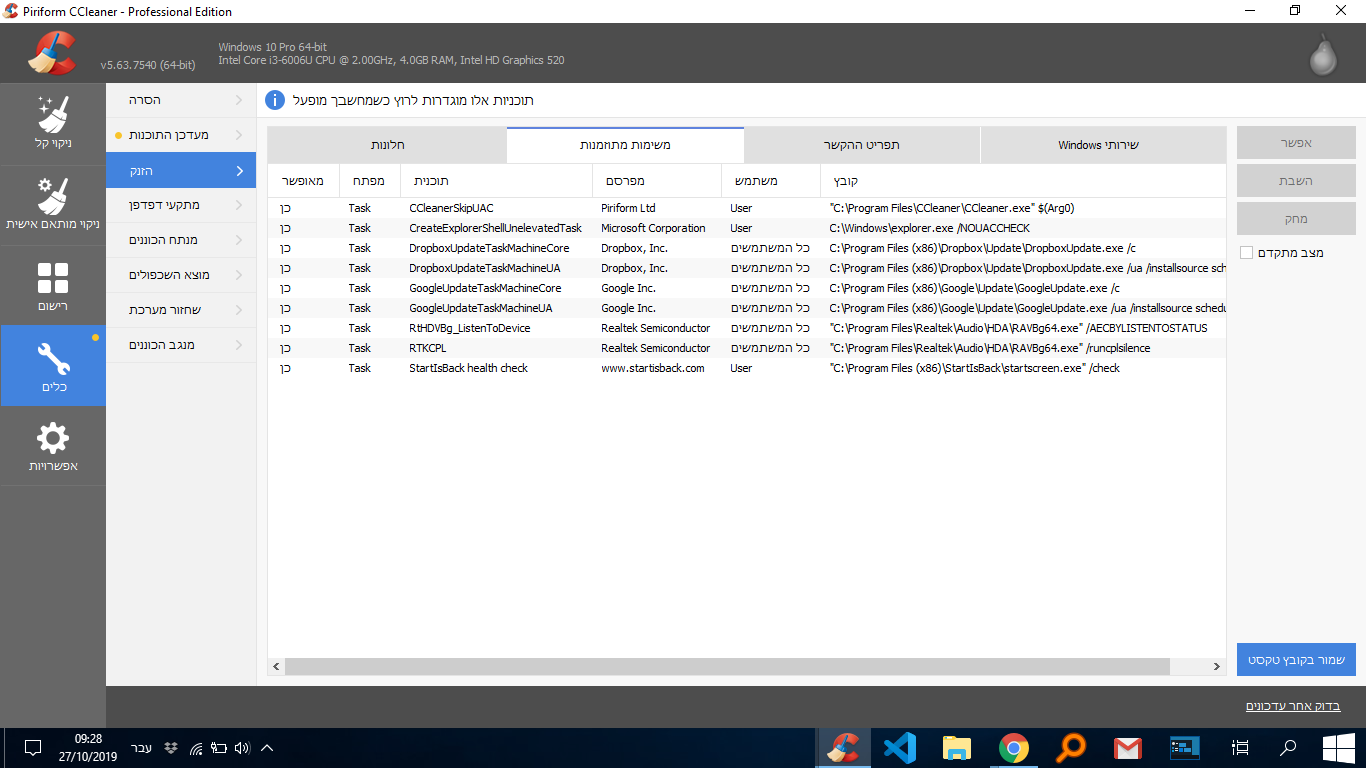Sort by the מפרסם column header
This screenshot has height=768, width=1366.
pos(656,181)
